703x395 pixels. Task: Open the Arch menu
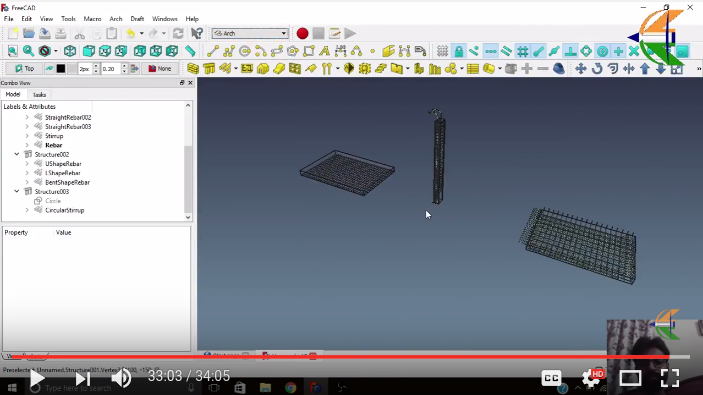pyautogui.click(x=116, y=19)
